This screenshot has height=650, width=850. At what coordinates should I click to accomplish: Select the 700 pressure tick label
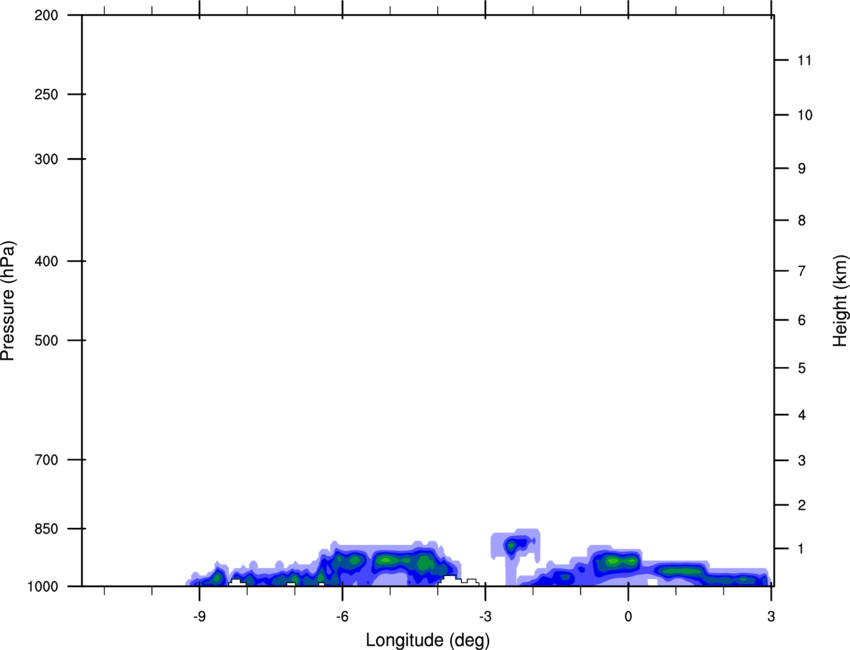click(x=46, y=459)
